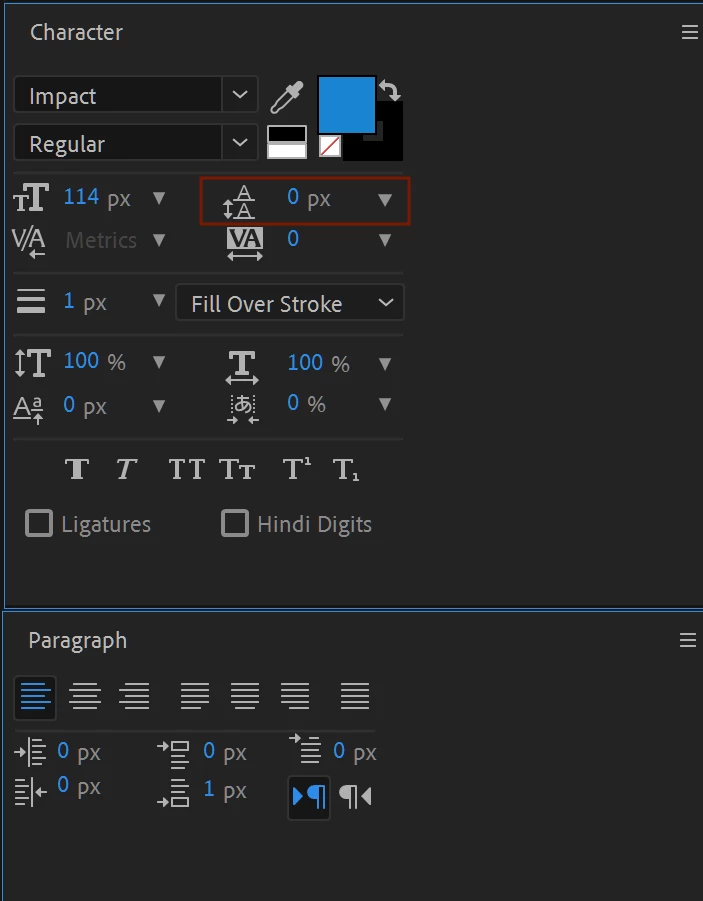Set colors to black and white
The height and width of the screenshot is (901, 703).
click(x=287, y=142)
